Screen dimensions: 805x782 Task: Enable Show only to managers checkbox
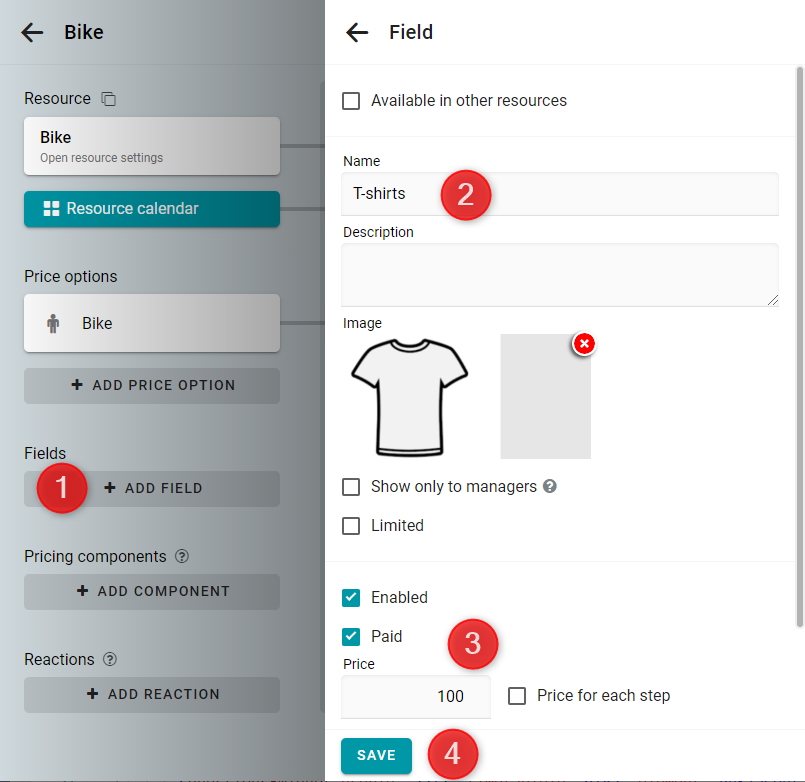pos(351,487)
